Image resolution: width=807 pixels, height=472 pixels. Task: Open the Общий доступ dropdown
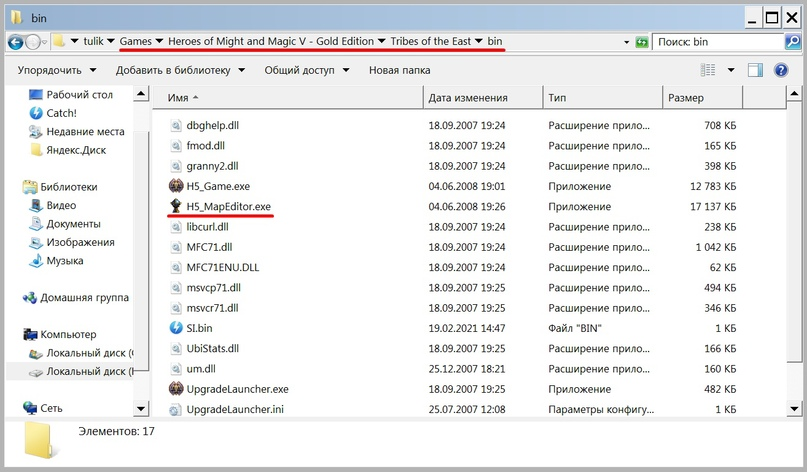click(x=307, y=70)
